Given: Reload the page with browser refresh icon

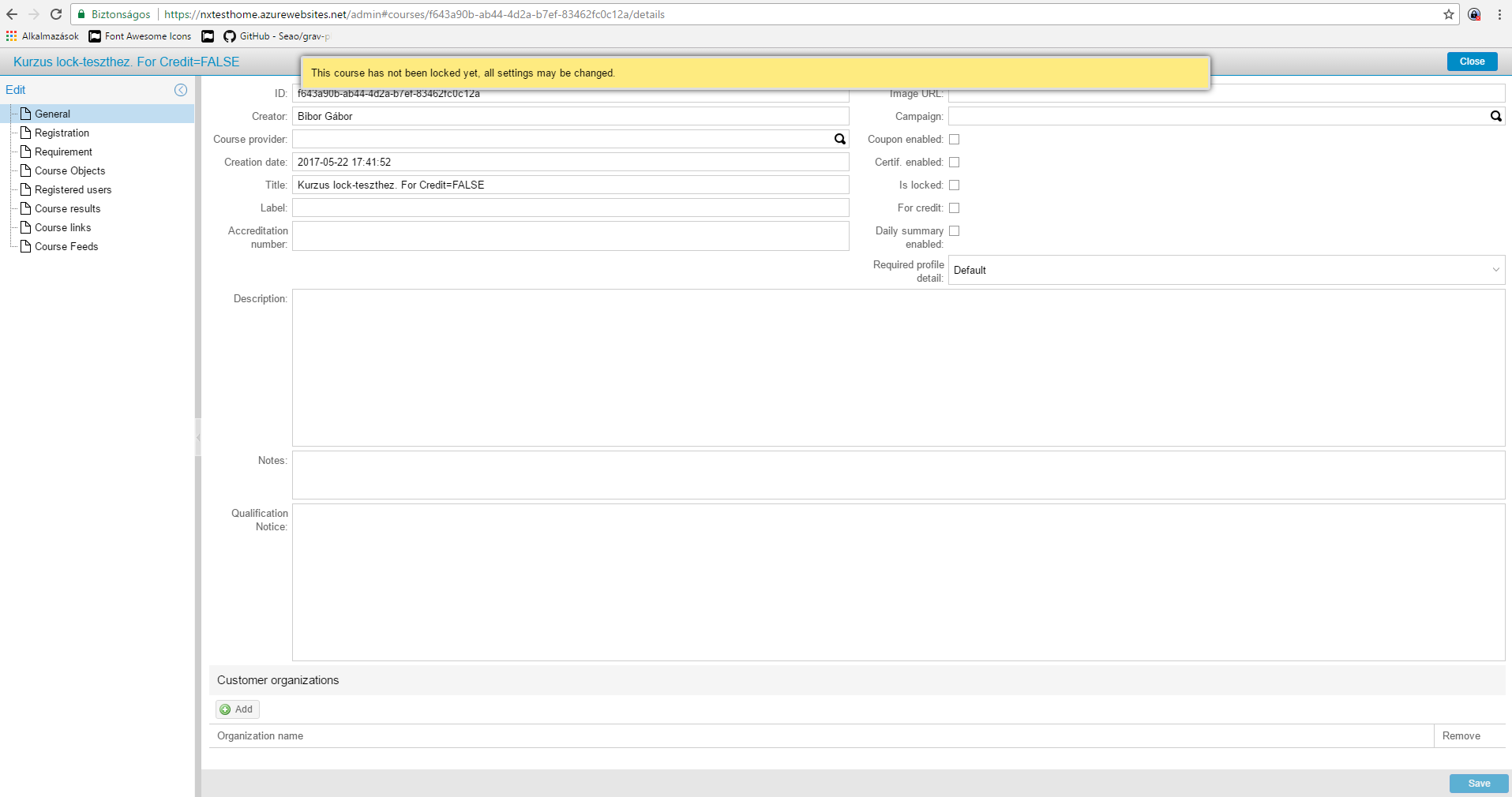Looking at the screenshot, I should coord(56,14).
